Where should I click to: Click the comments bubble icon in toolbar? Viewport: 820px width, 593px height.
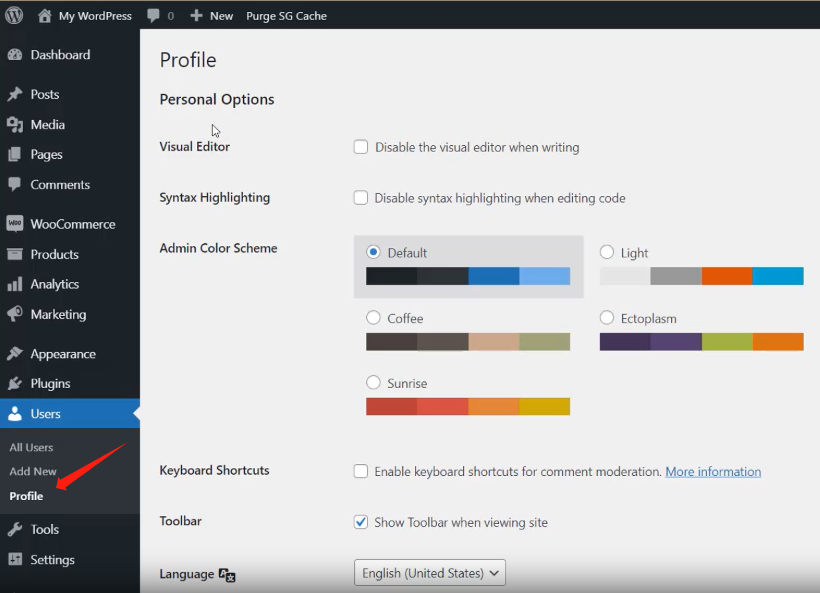(x=153, y=16)
